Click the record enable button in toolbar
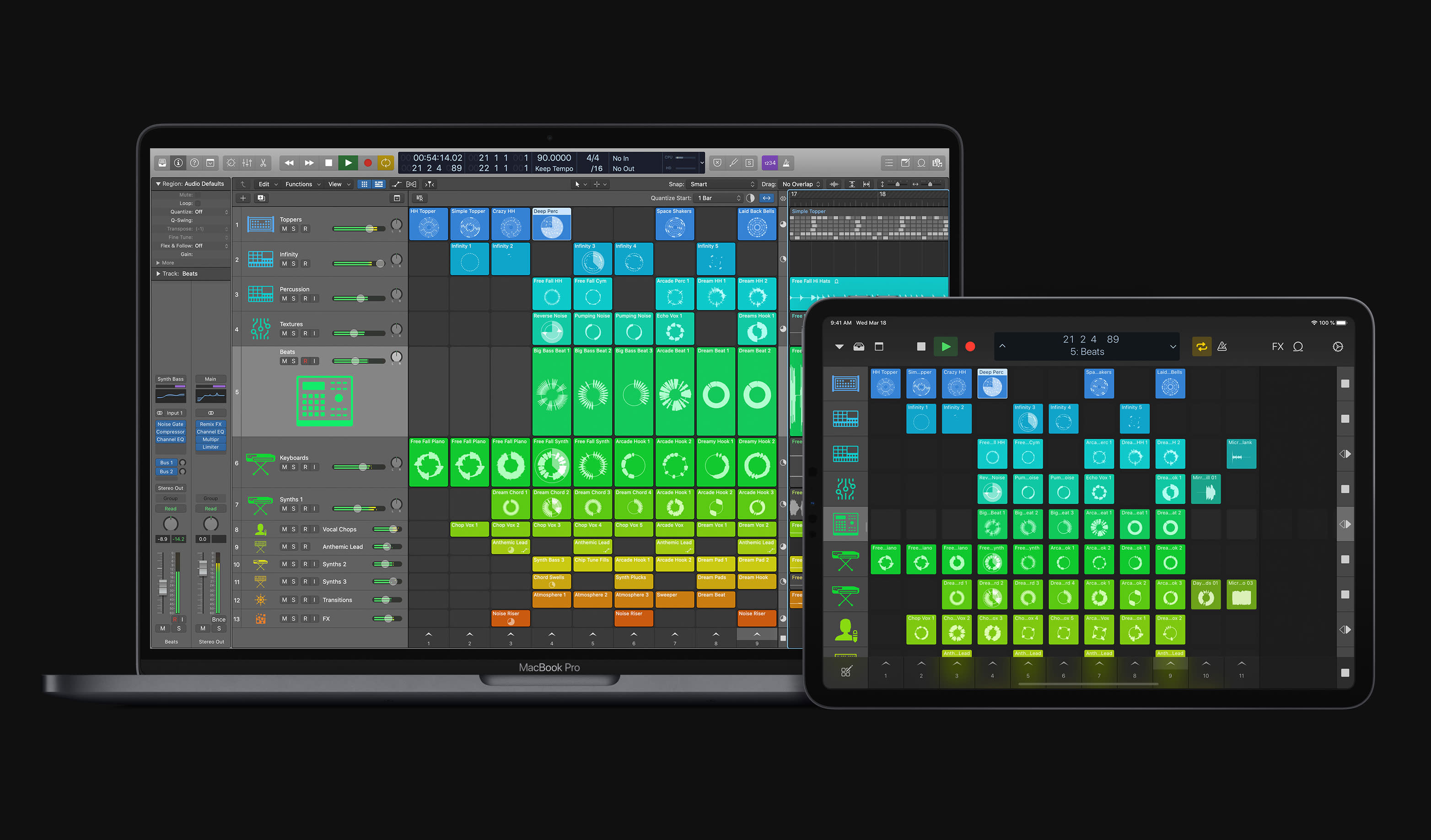Viewport: 1431px width, 840px height. point(370,162)
